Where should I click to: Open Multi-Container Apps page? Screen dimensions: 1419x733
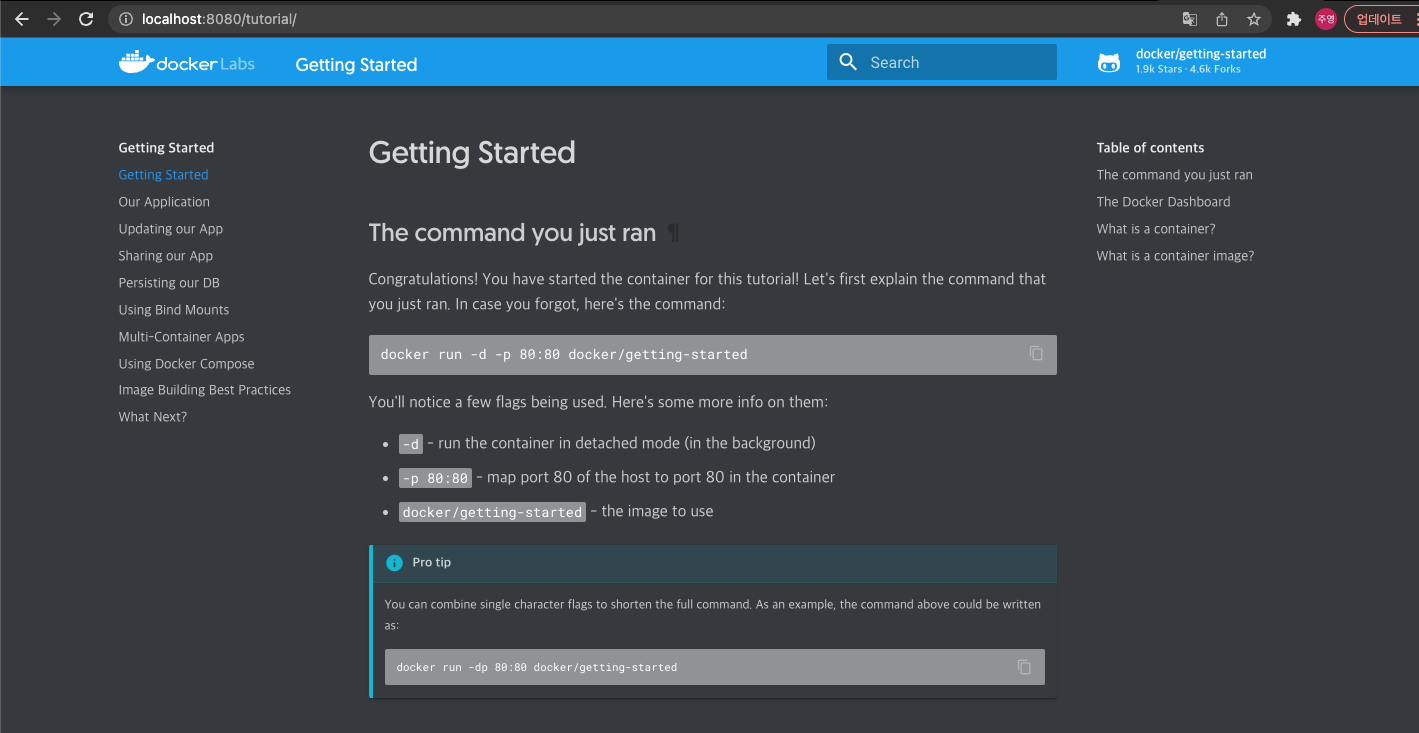pos(181,337)
